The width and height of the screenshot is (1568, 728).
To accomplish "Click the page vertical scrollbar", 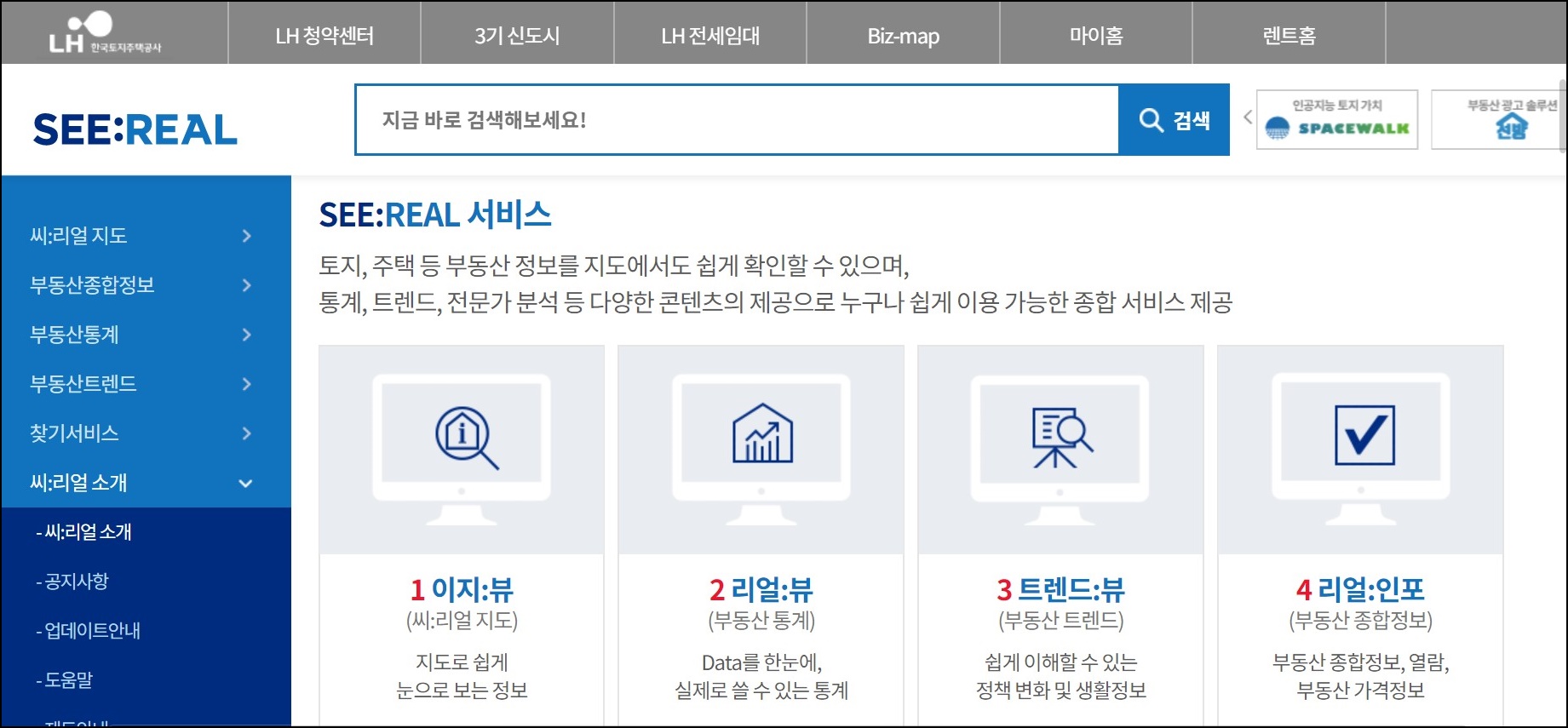I will pos(1562,116).
